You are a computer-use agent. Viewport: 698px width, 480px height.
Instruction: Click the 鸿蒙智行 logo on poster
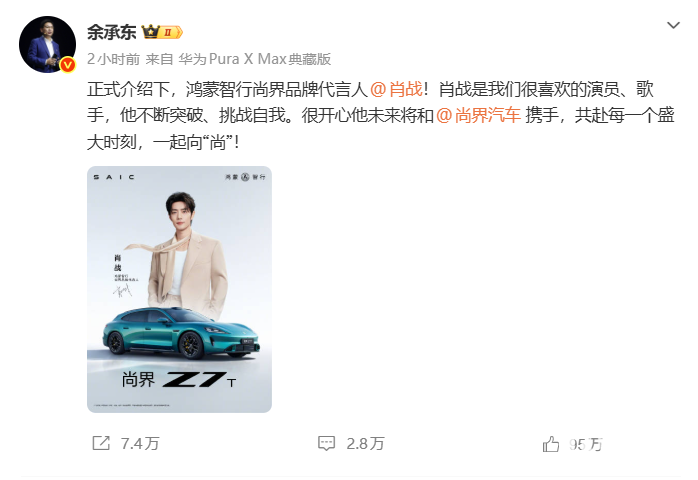point(245,177)
